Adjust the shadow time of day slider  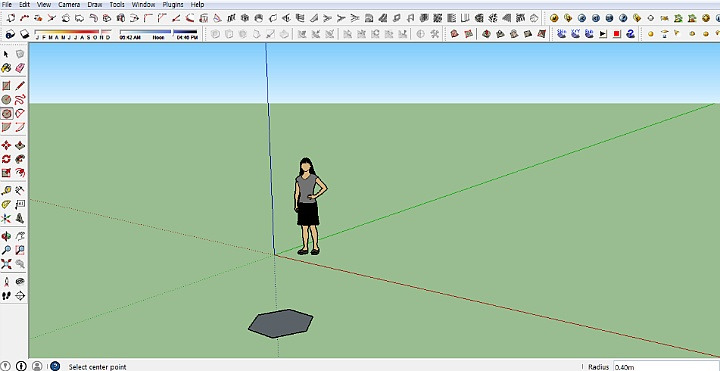click(158, 34)
